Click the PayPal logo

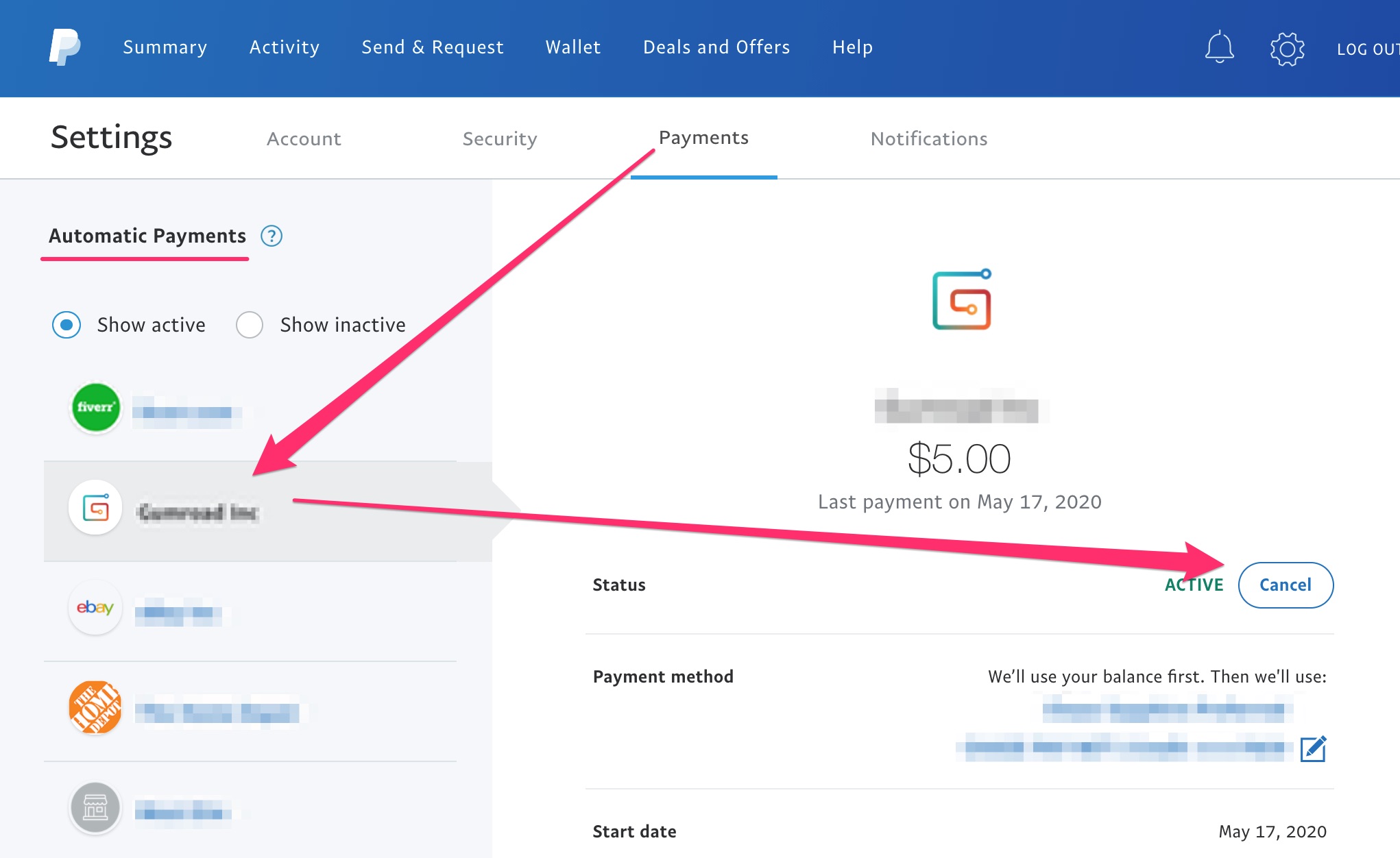coord(65,47)
